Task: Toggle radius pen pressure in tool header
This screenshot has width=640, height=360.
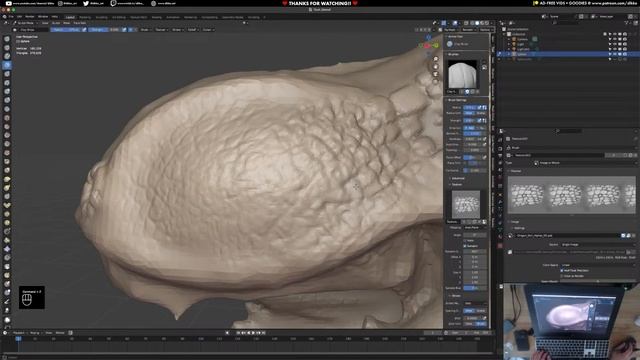Action: coord(84,30)
